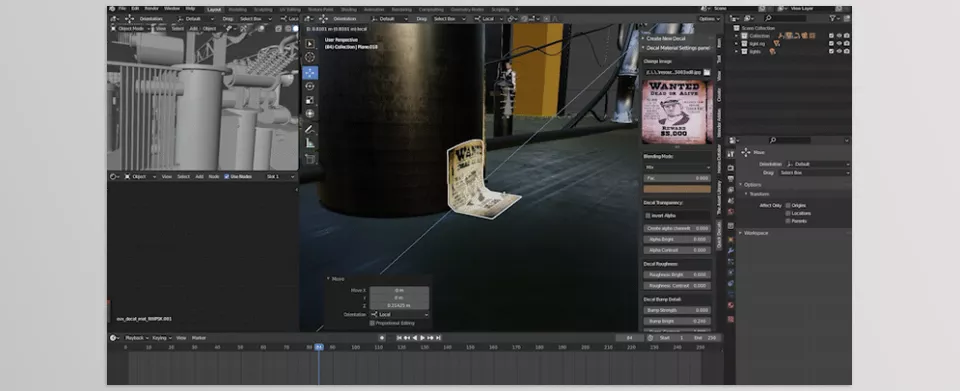This screenshot has width=960, height=391.
Task: Toggle Use Nodes checkbox
Action: [x=227, y=176]
